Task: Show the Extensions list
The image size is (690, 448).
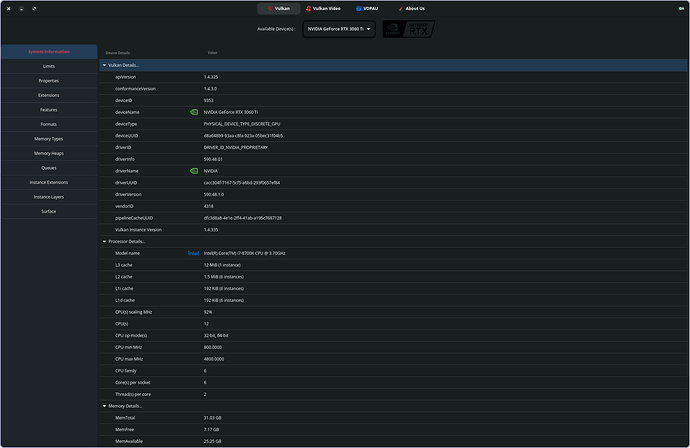Action: pos(49,95)
